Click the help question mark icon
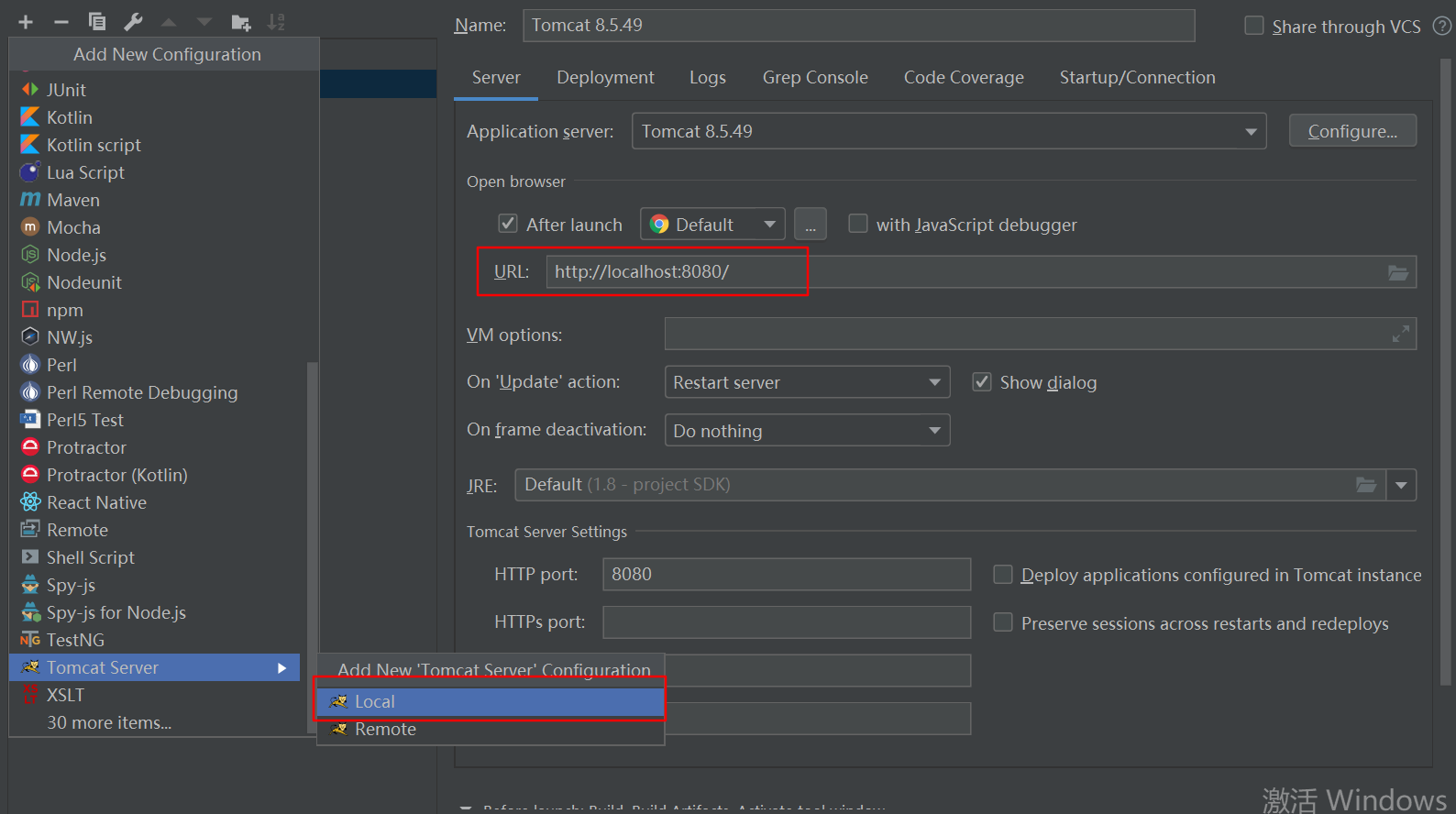Viewport: 1456px width, 814px height. tap(1441, 27)
